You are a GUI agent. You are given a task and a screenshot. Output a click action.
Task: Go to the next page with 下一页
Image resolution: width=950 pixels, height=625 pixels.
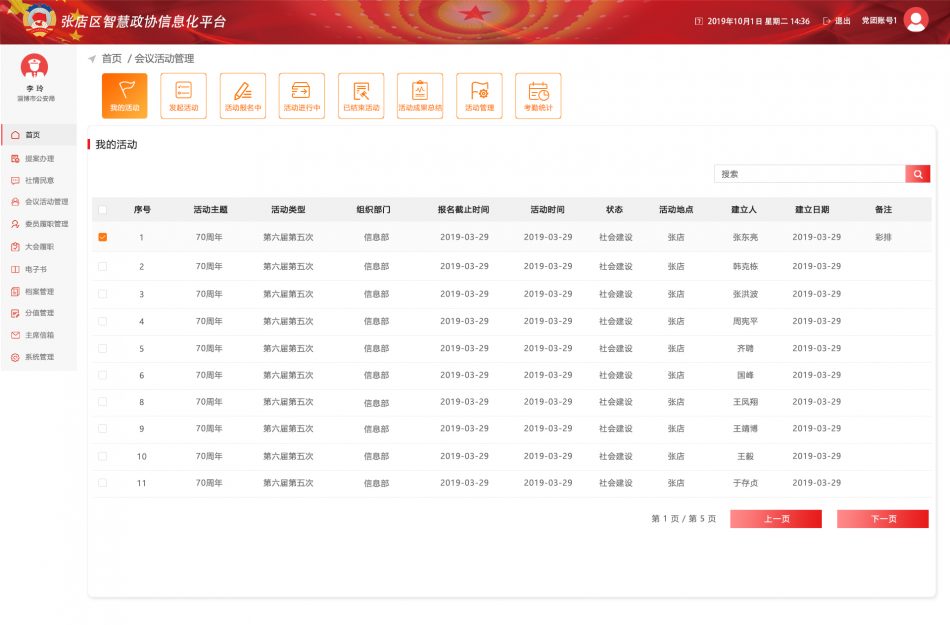pos(881,519)
